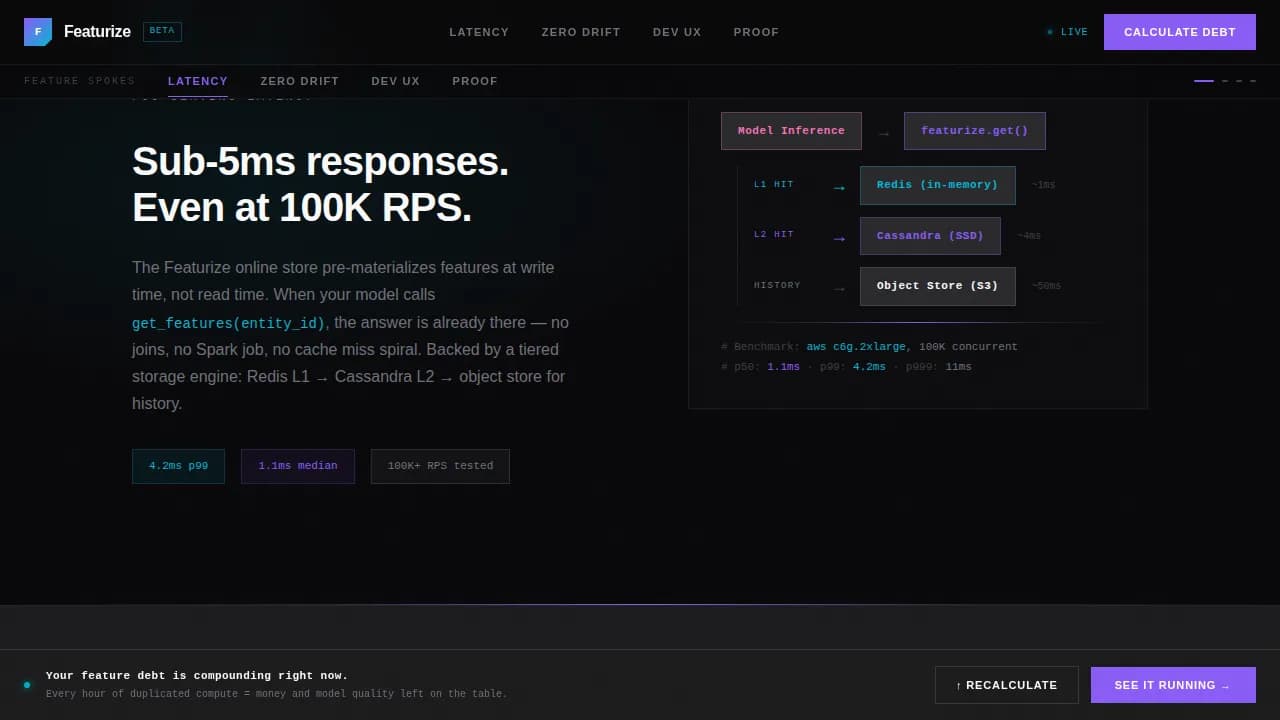Screen dimensions: 1280x720
Task: Click the Redis (in-memory) box
Action: (x=938, y=185)
